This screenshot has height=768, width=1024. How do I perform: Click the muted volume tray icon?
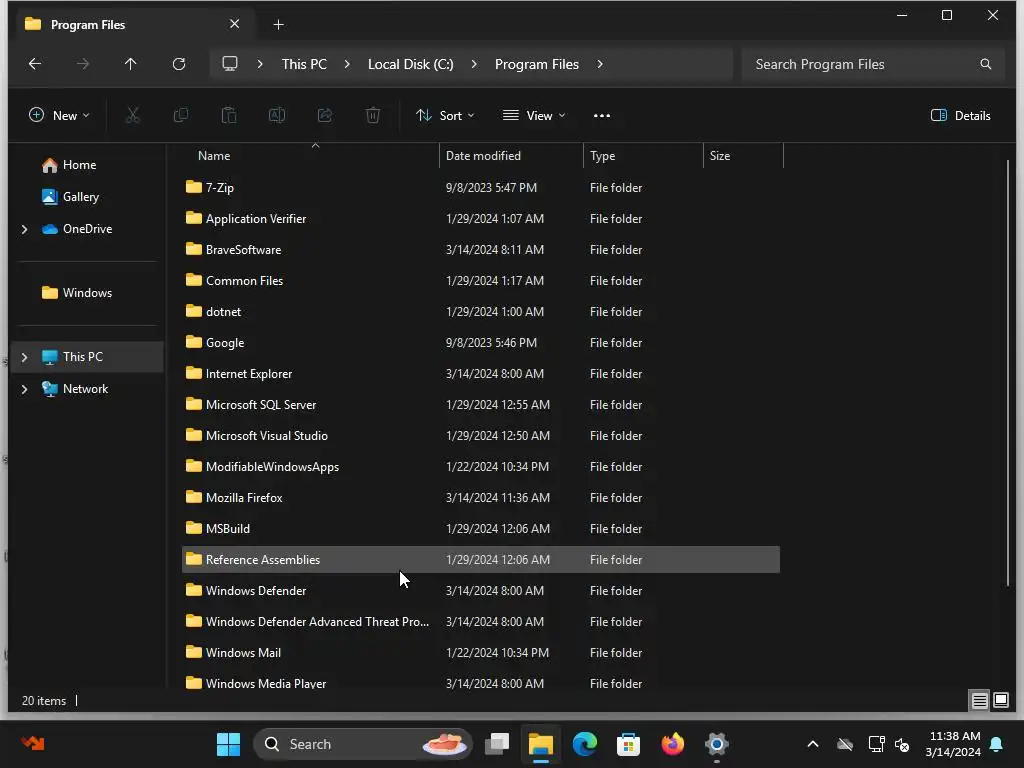click(x=902, y=744)
